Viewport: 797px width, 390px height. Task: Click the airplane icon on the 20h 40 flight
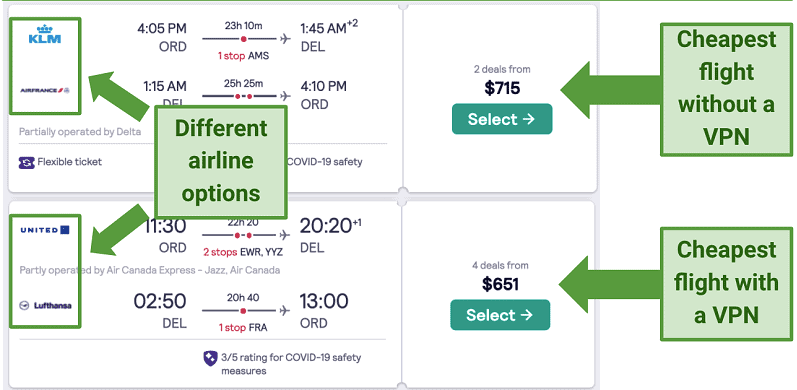285,310
